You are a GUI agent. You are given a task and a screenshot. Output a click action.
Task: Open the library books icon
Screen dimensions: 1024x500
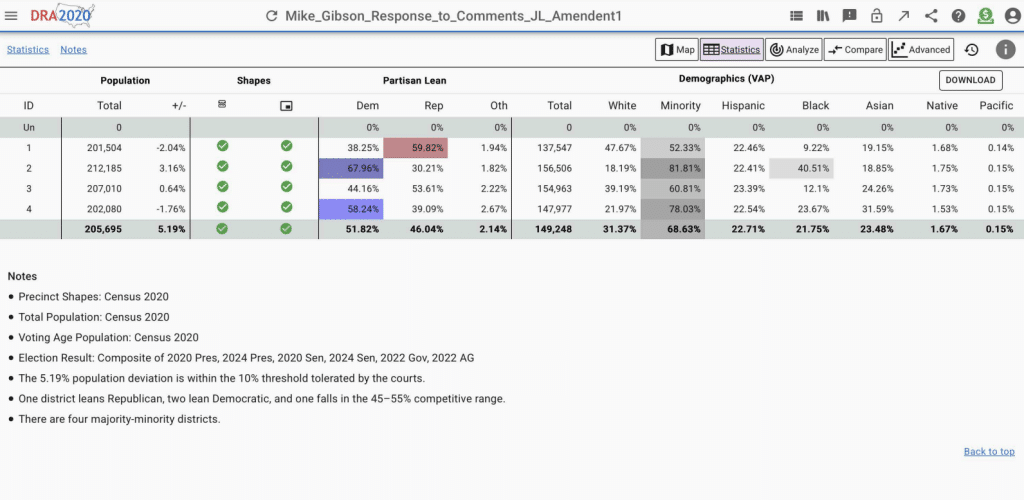[x=823, y=16]
